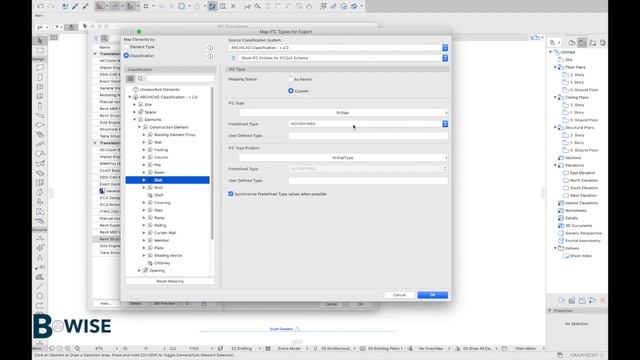This screenshot has width=640, height=360.
Task: Open the IFC Type Product IfcSlabType dropdown
Action: tap(343, 158)
